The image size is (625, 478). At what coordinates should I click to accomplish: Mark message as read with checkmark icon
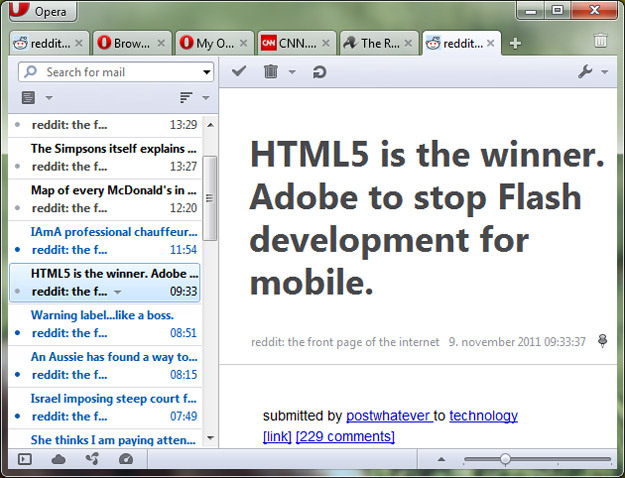(238, 72)
